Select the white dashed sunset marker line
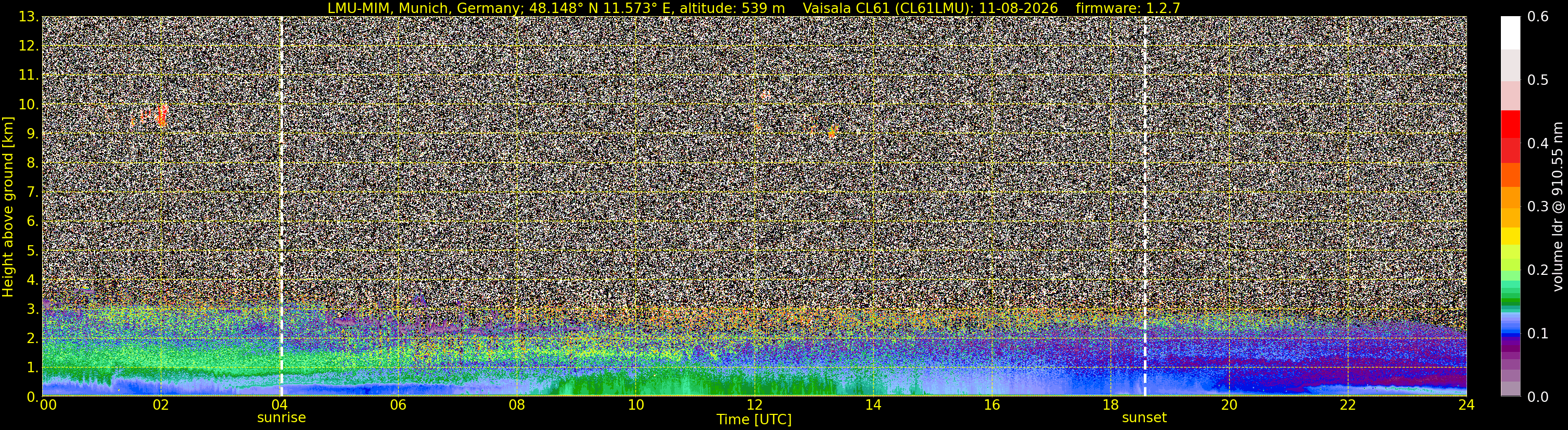 1145,207
